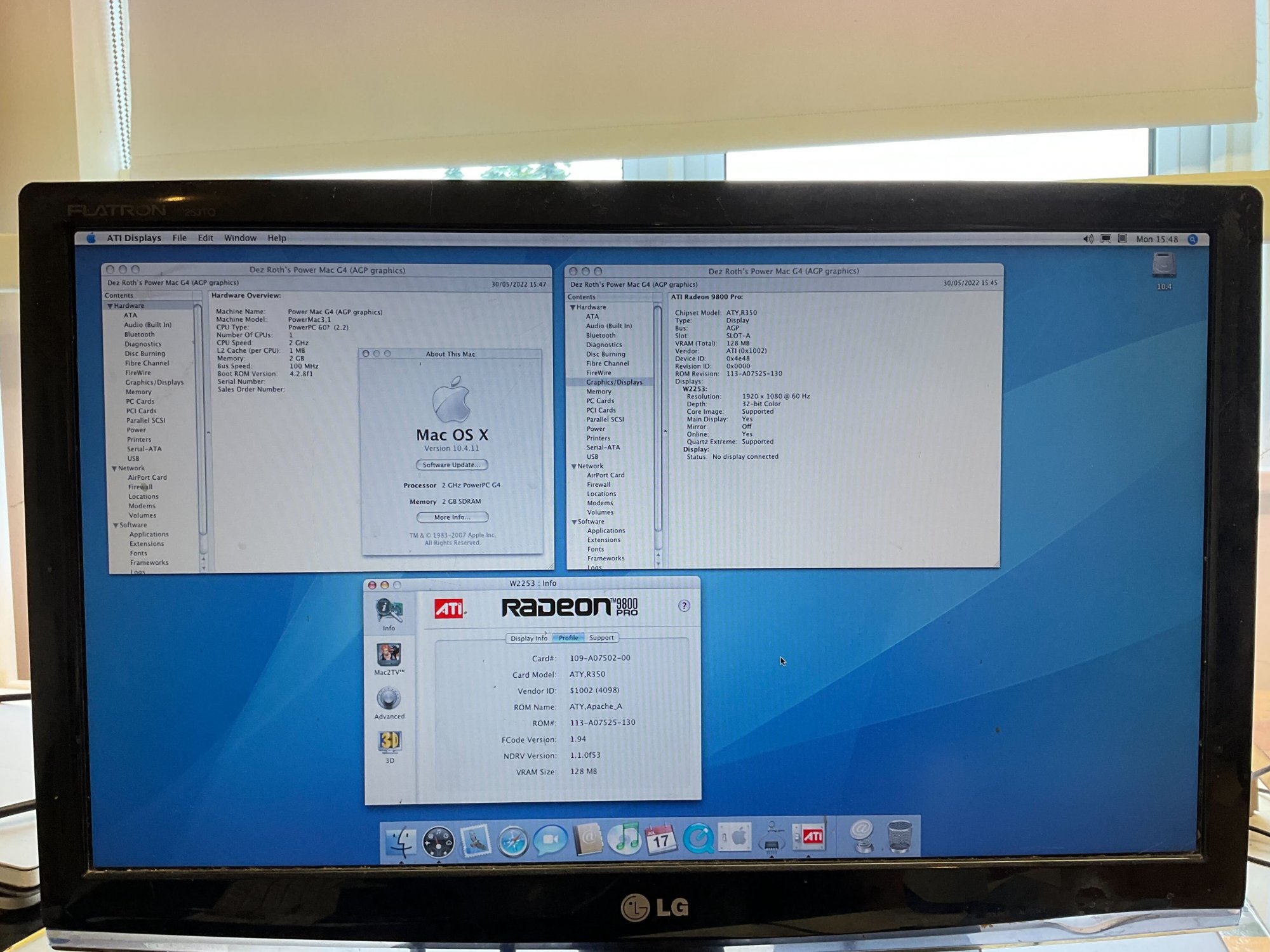
Task: Select Applications in right Profiler window
Action: tap(606, 531)
